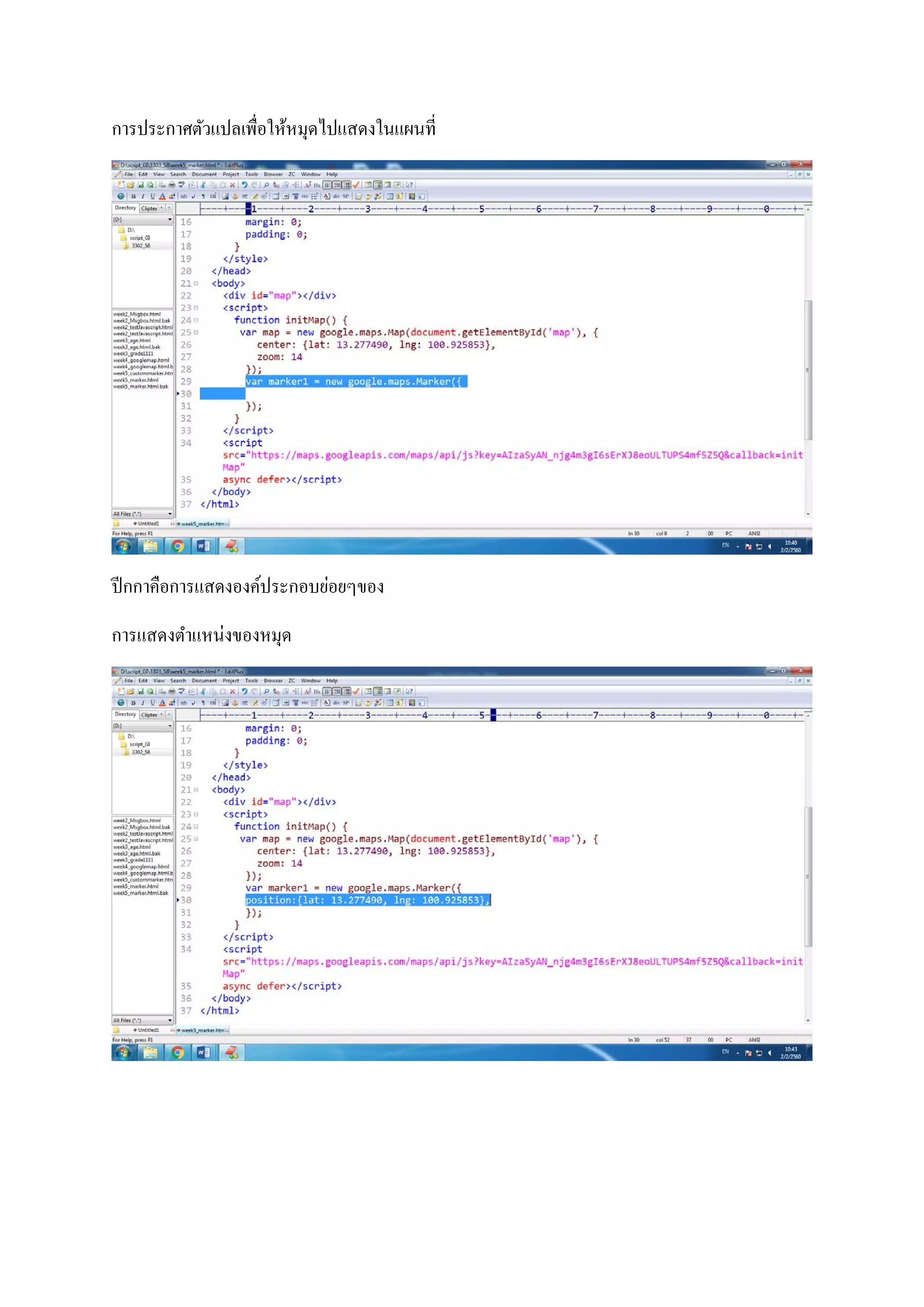Open Chrome from the upper screenshot's taskbar
924x1307 pixels.
[x=177, y=547]
